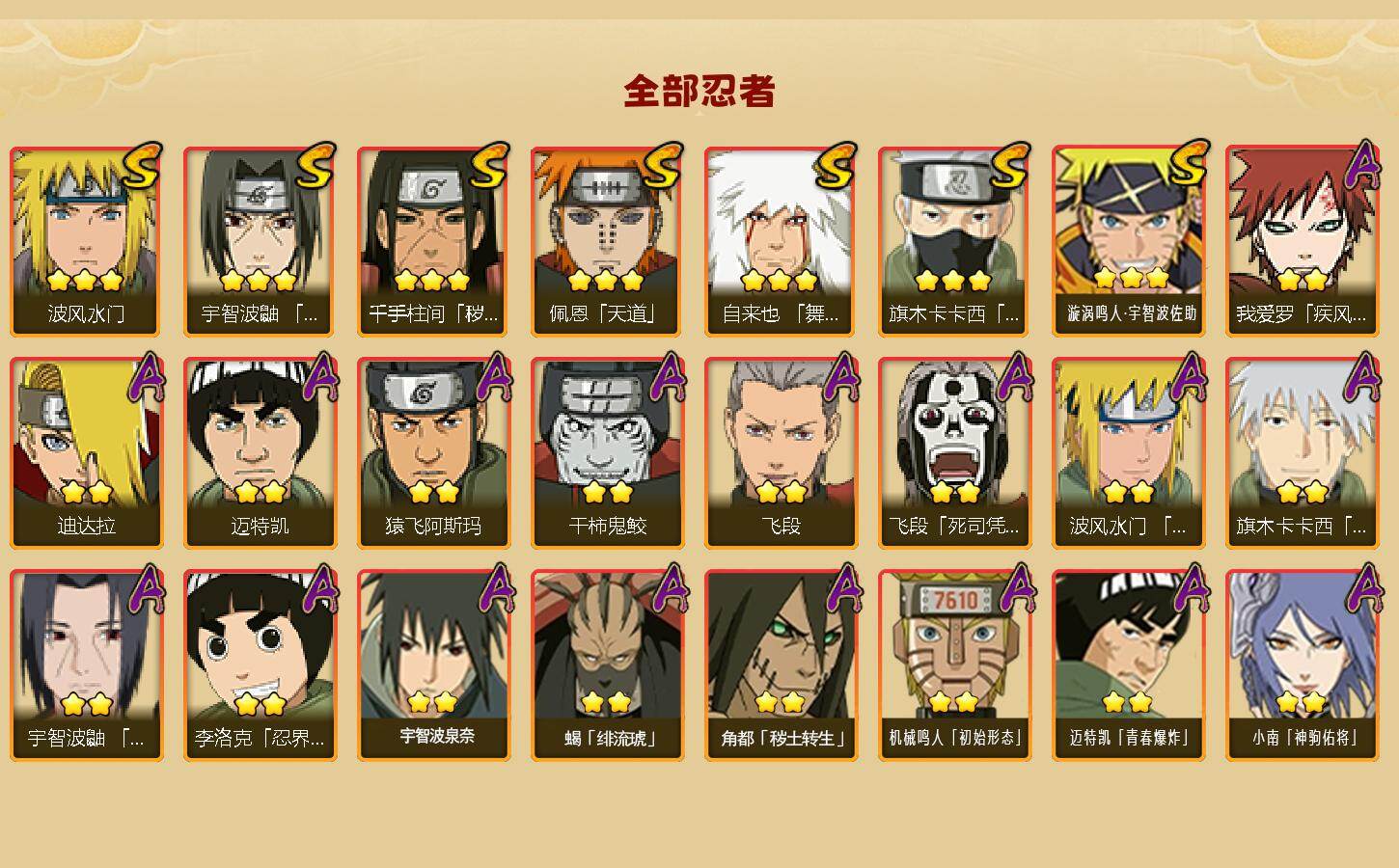The image size is (1399, 868).
Task: Click the A badge on 我爱罗 card
Action: [1363, 164]
